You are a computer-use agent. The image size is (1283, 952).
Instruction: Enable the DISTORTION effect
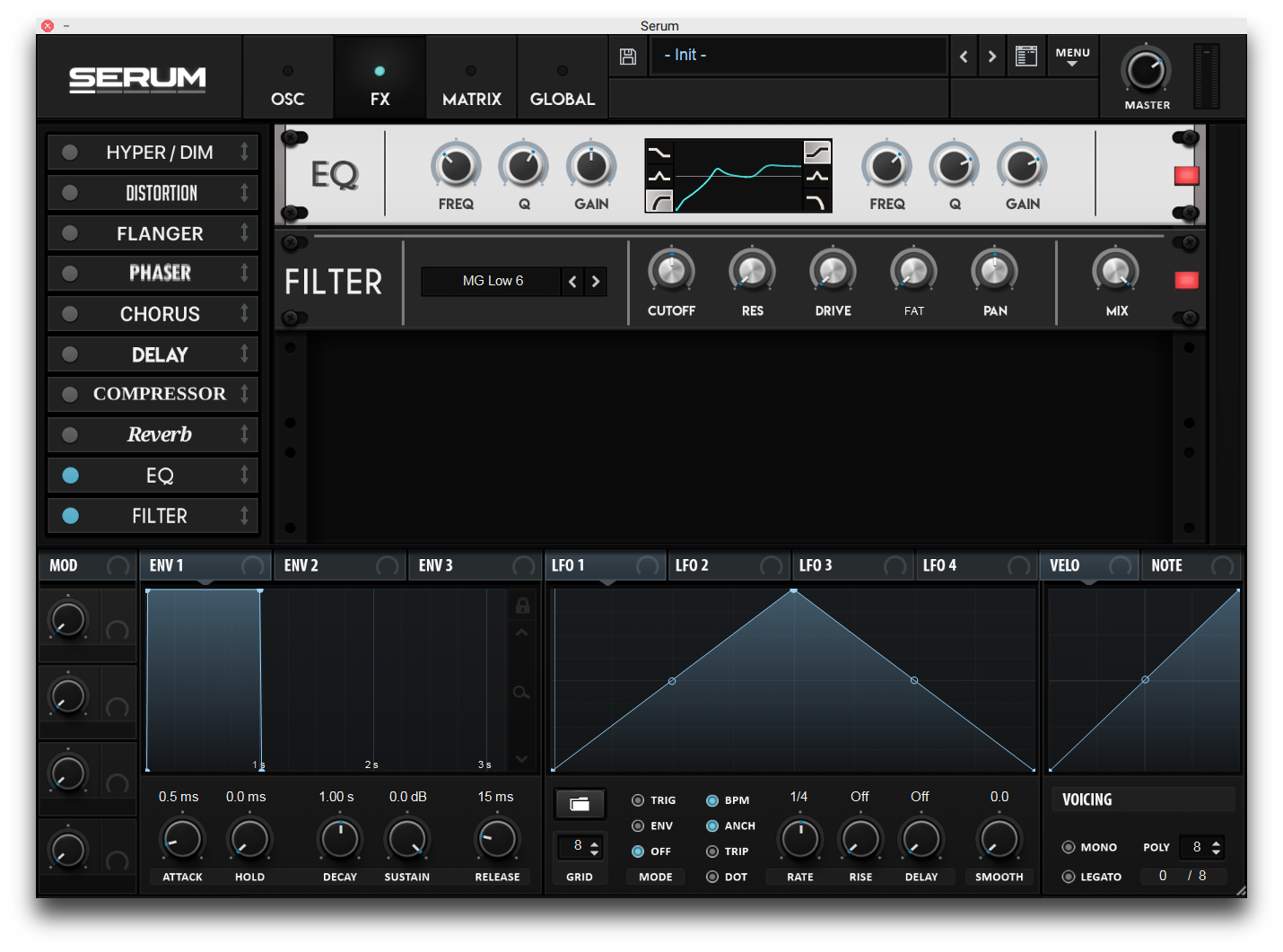point(70,193)
